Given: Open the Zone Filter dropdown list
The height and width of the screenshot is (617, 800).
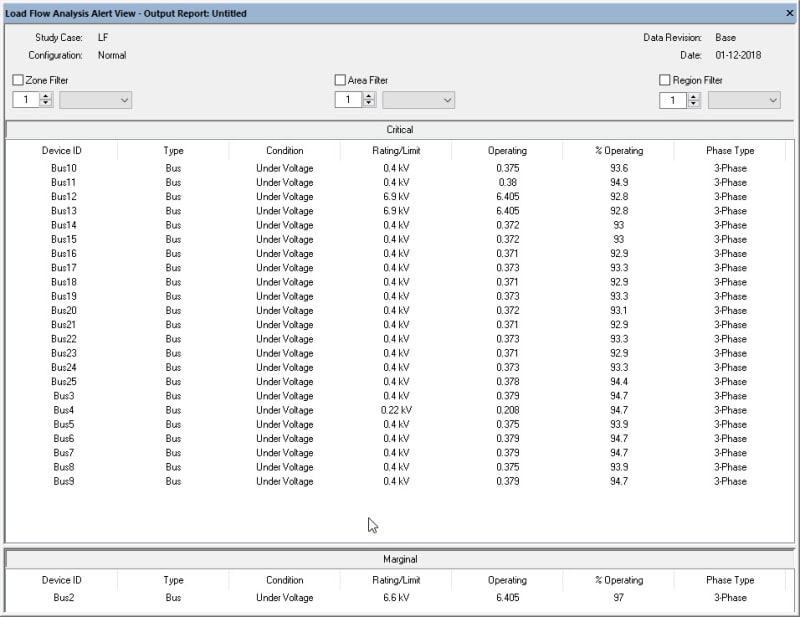Looking at the screenshot, I should [96, 100].
